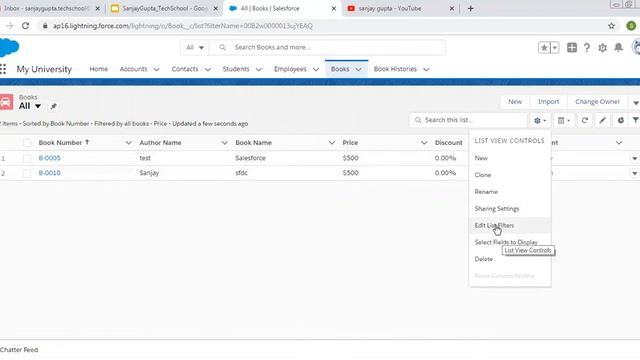The height and width of the screenshot is (360, 640).
Task: Choose Clone in List View Controls
Action: pyautogui.click(x=510, y=175)
